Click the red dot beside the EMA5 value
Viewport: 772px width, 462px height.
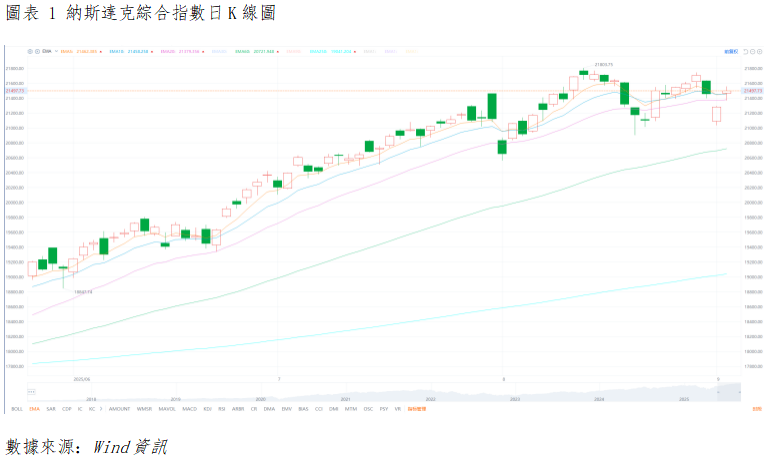tap(101, 52)
